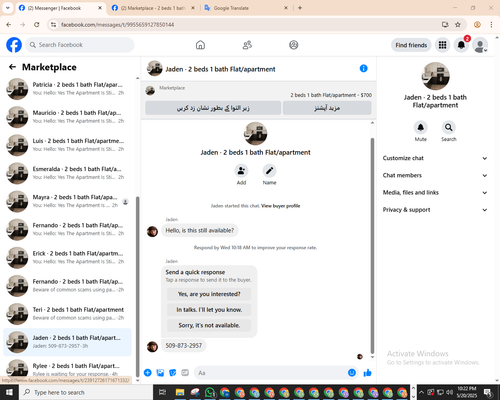Open Erick's conversation
500x400 pixels.
[x=67, y=257]
